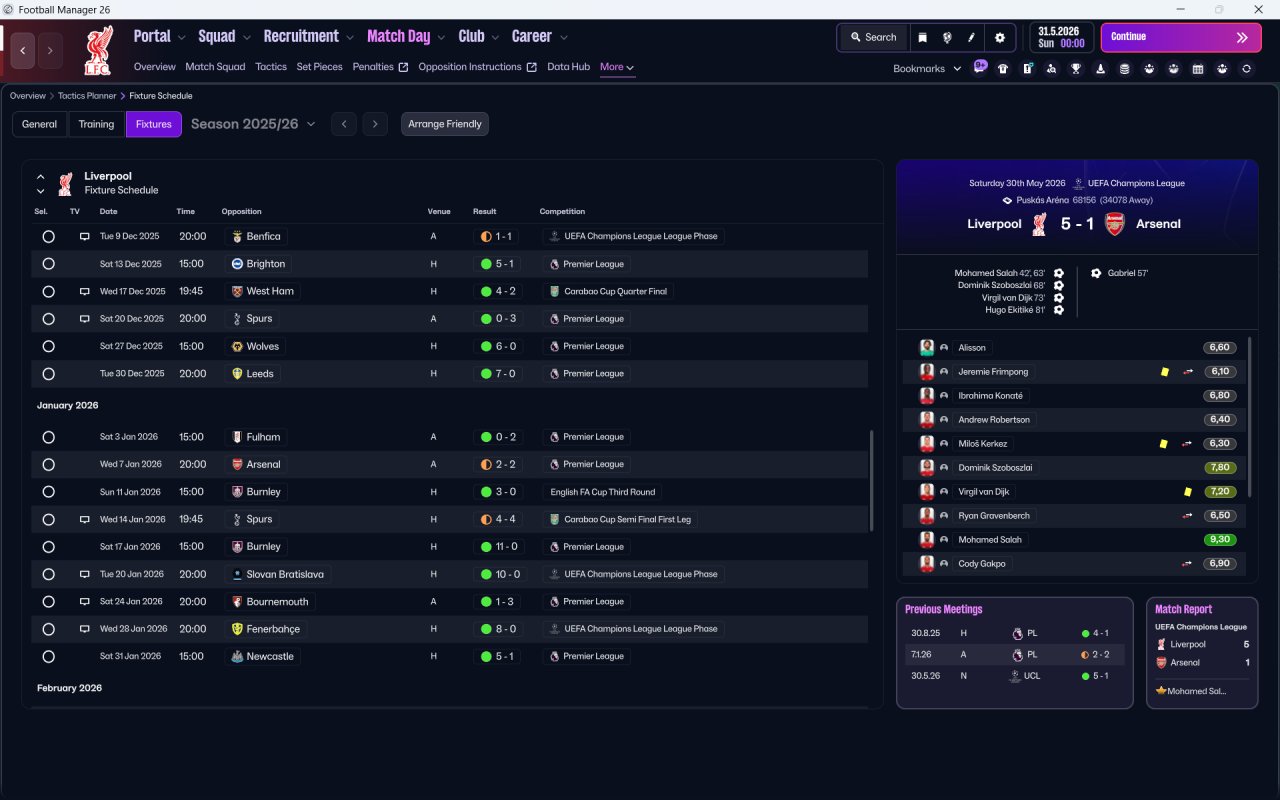Click the Arrange Friendly button
This screenshot has width=1280, height=800.
point(445,124)
